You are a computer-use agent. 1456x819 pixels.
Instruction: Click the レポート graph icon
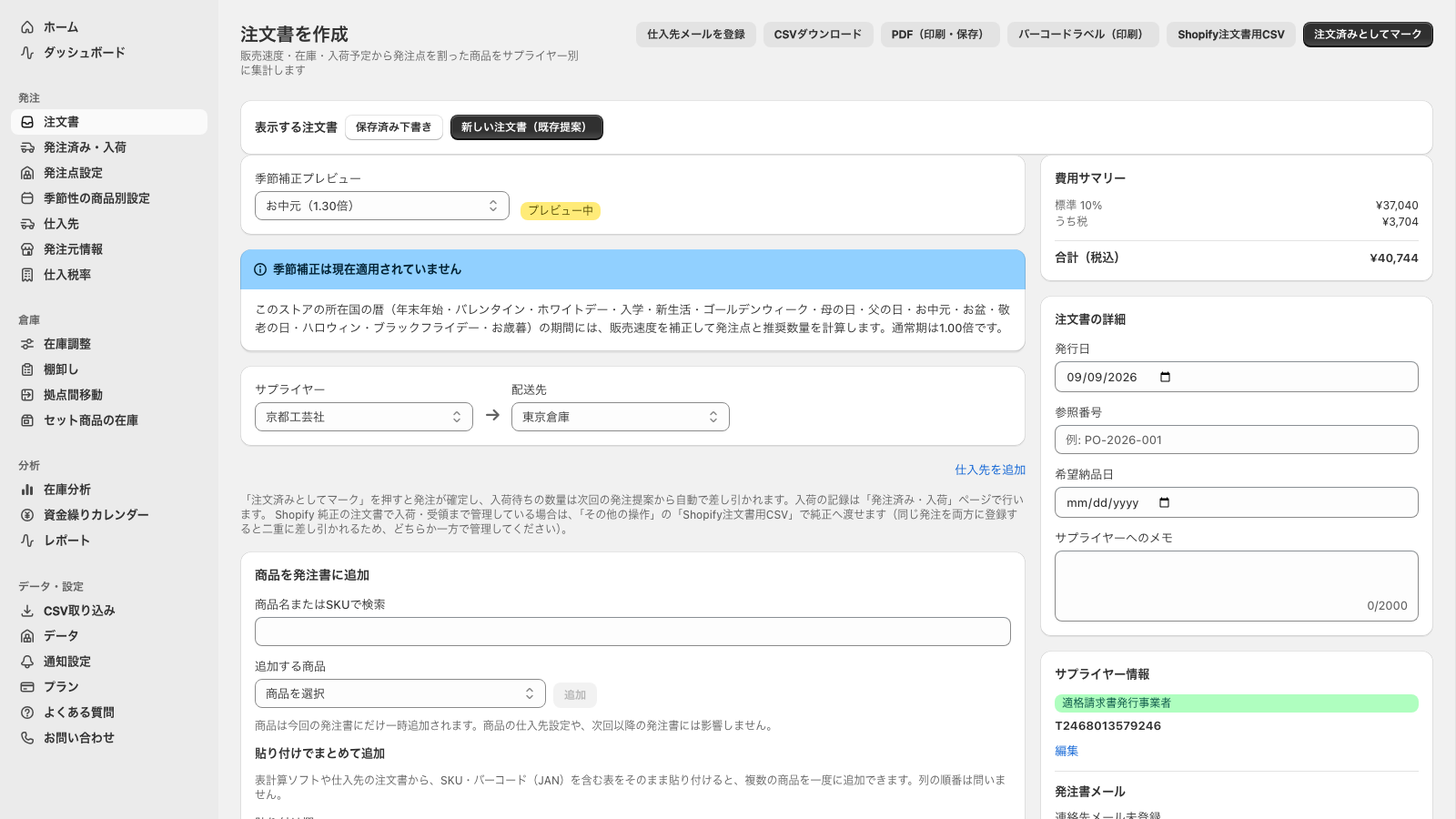tap(27, 541)
